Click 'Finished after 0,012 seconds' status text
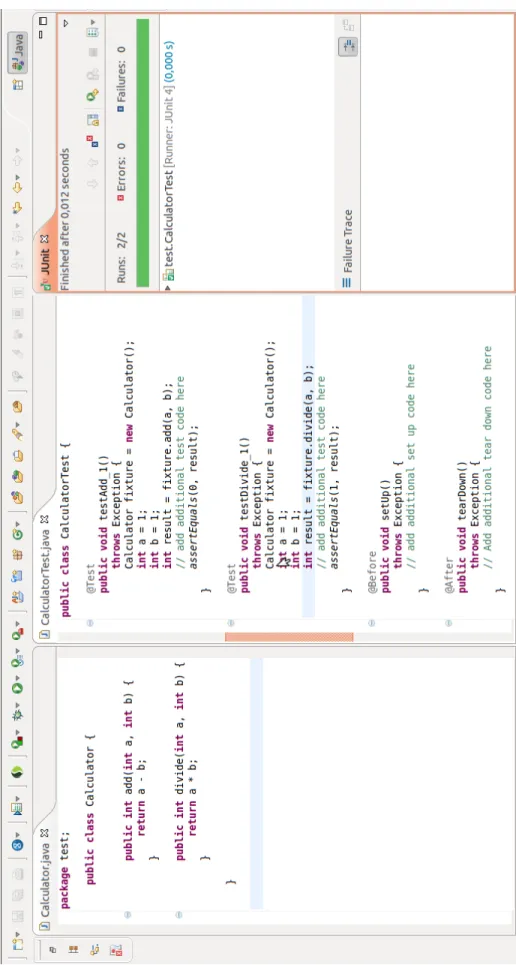Image resolution: width=516 pixels, height=965 pixels. pyautogui.click(x=65, y=219)
